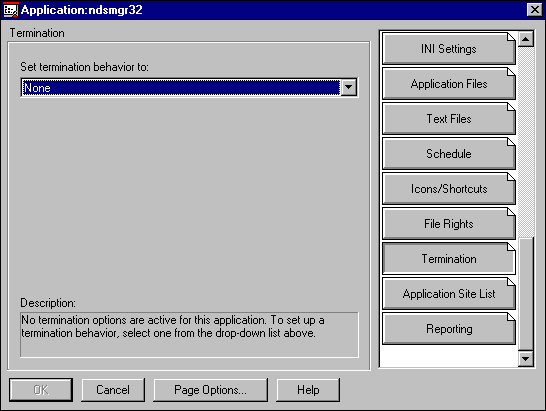Switch to the Application Files page
The height and width of the screenshot is (411, 546).
click(x=448, y=84)
